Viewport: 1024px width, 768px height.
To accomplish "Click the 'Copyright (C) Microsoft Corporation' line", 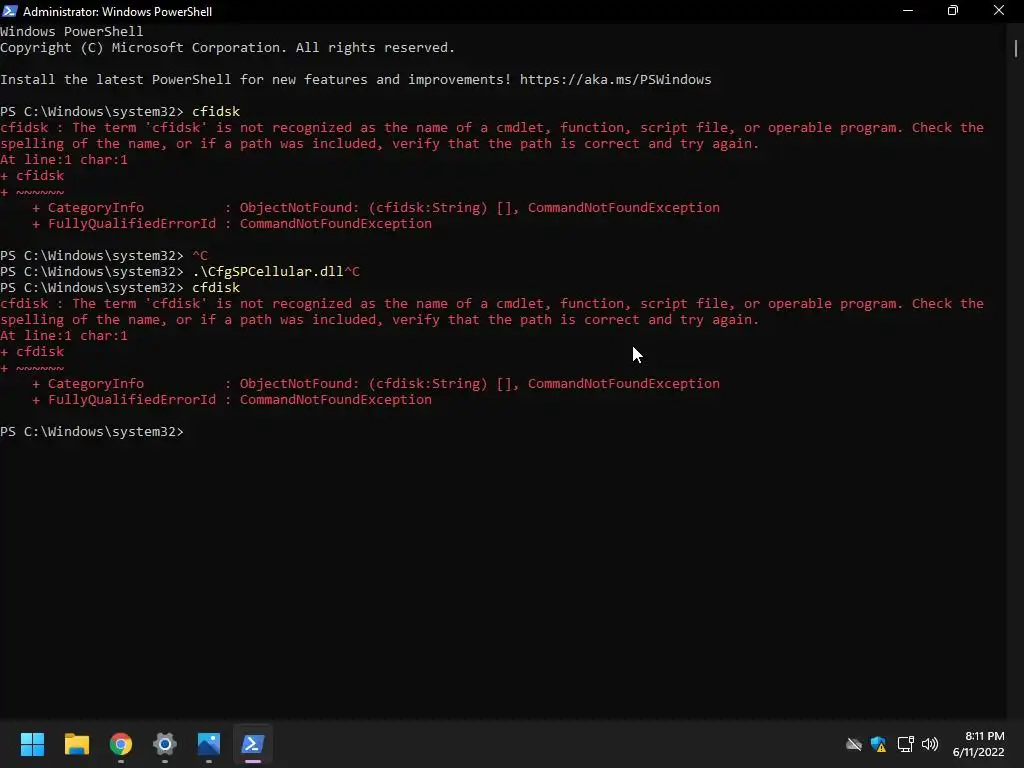I will coord(227,48).
